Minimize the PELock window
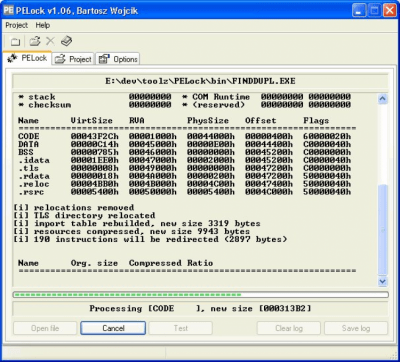 359,10
